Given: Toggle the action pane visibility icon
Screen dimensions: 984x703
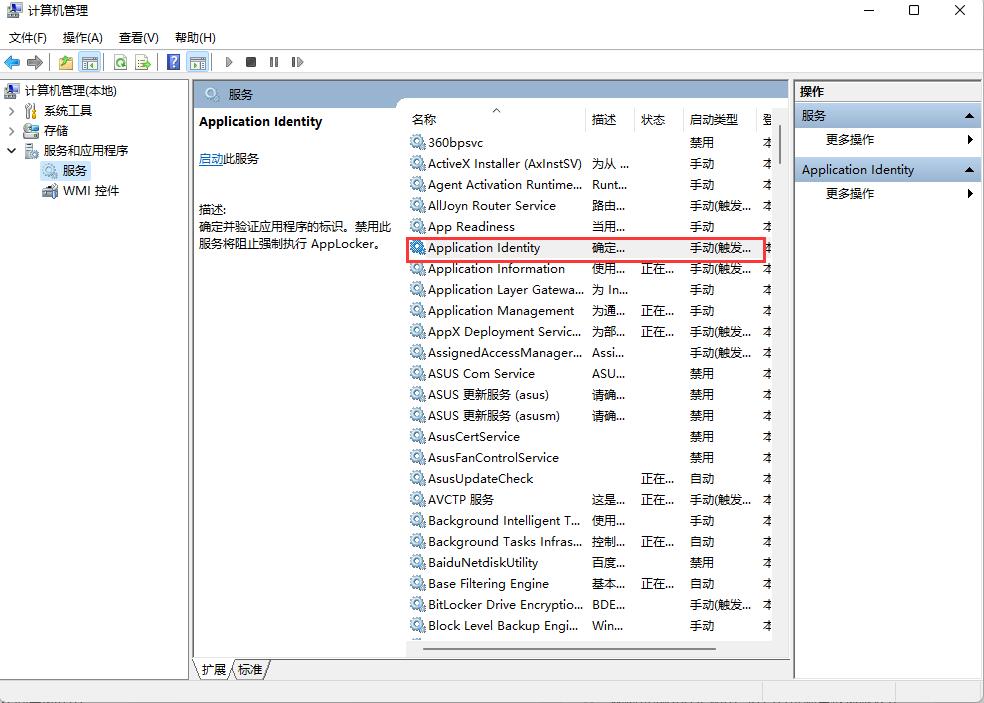Looking at the screenshot, I should [x=200, y=62].
